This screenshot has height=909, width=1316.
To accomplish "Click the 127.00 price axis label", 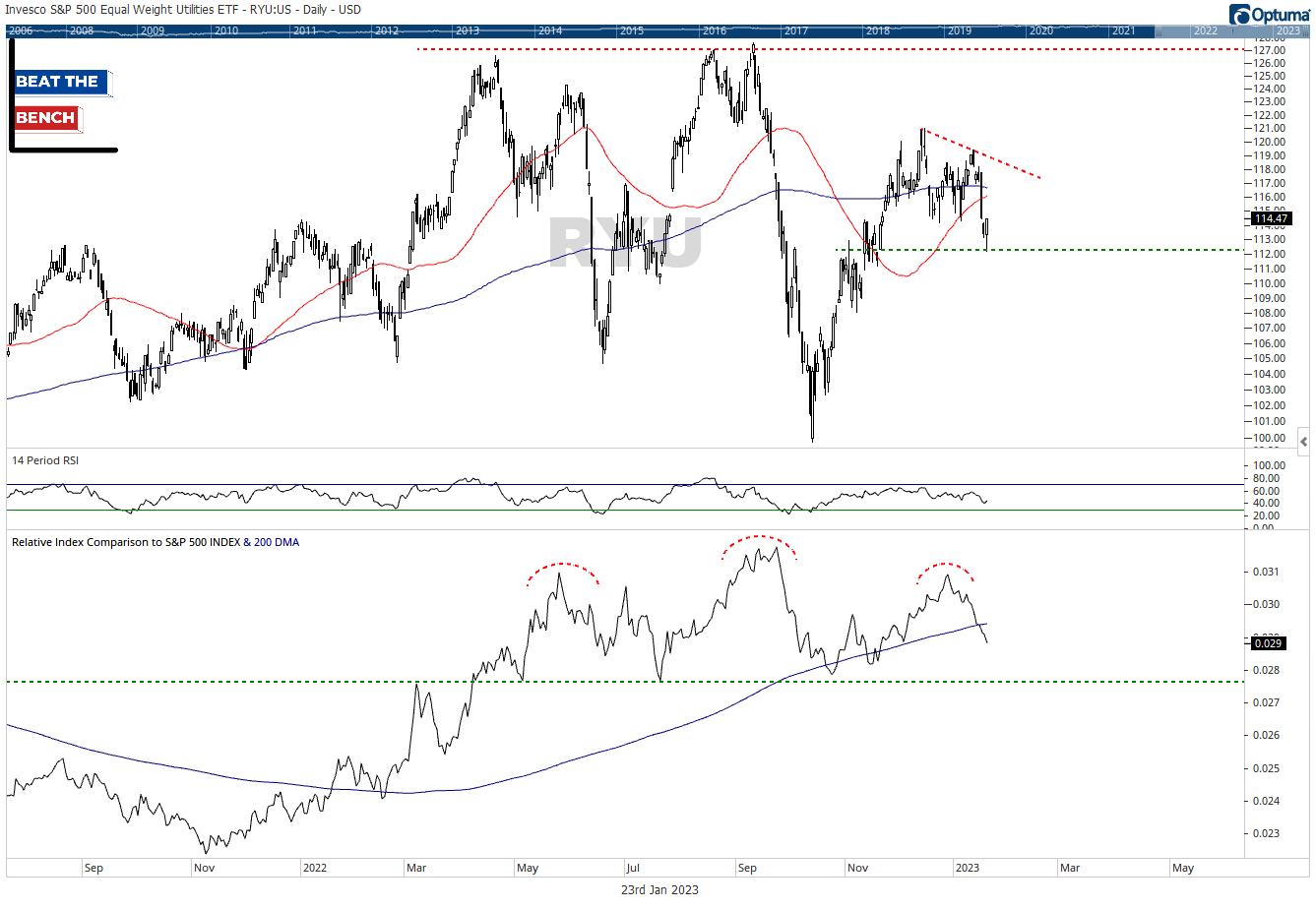I will click(1271, 49).
